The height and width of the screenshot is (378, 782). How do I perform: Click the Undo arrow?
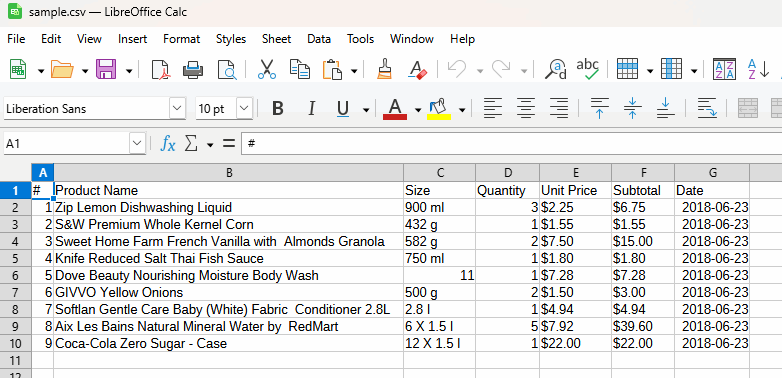[x=456, y=69]
